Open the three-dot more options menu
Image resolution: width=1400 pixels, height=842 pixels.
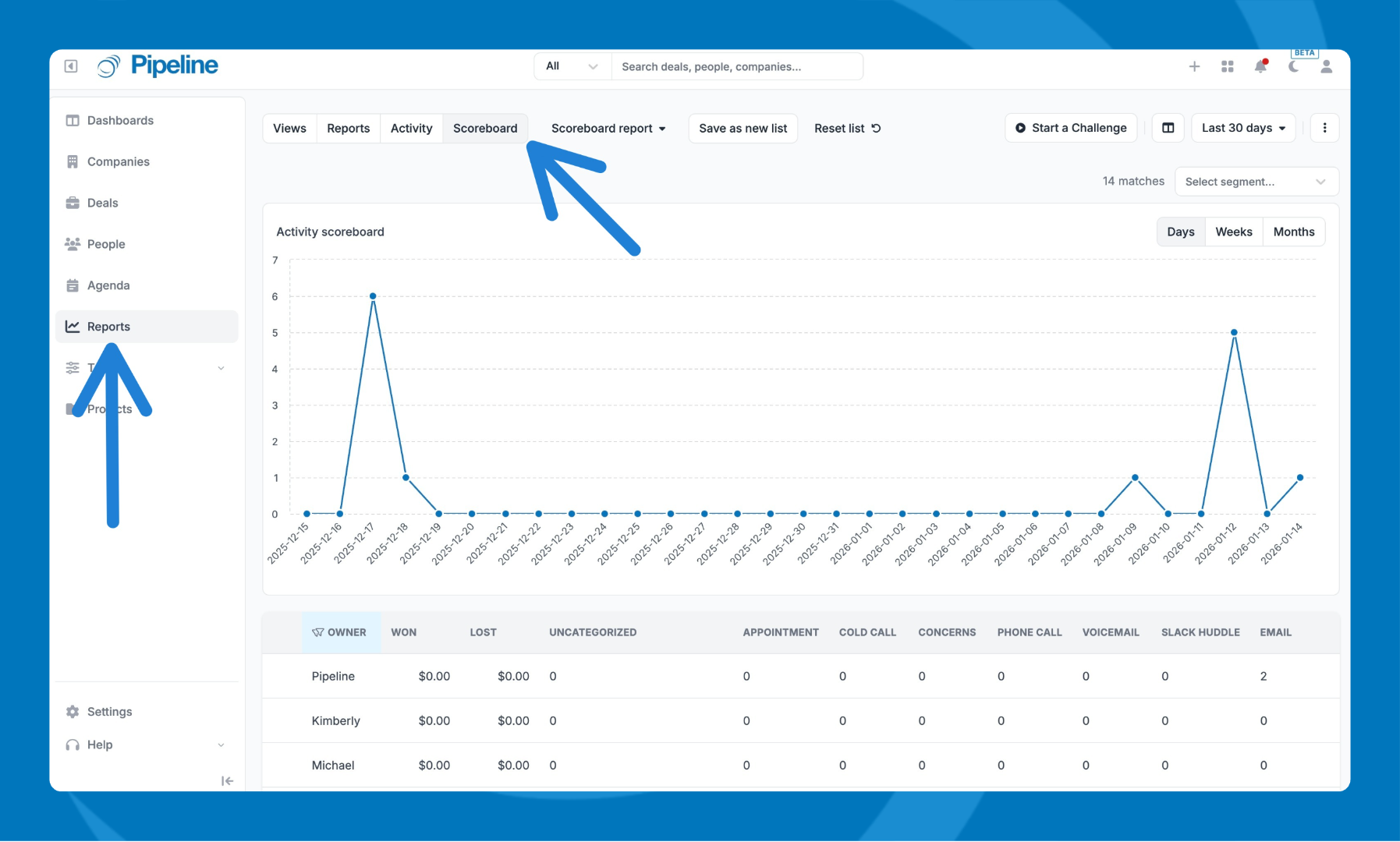(x=1324, y=128)
